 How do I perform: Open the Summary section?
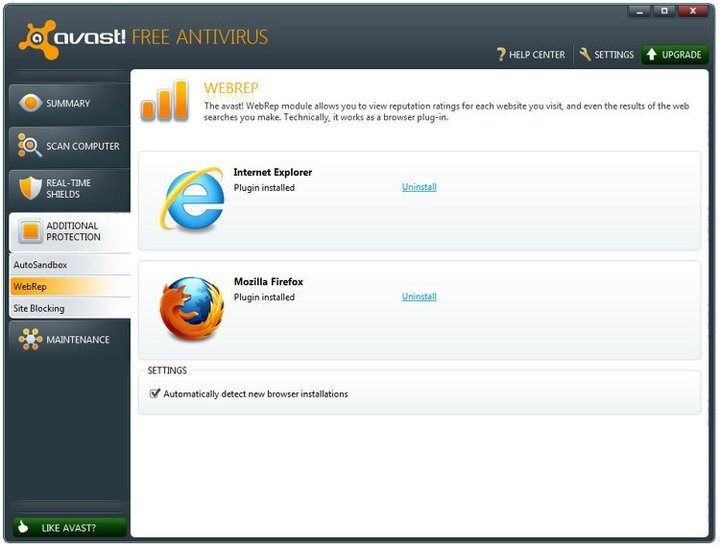[69, 103]
